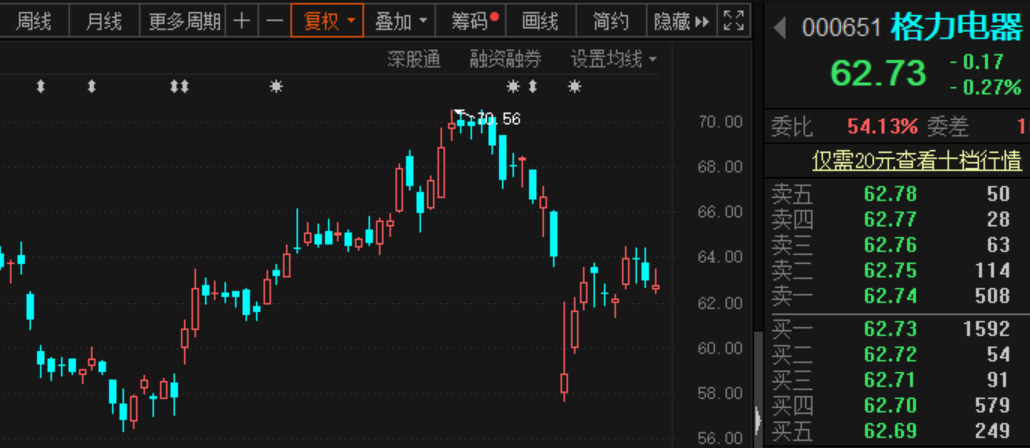The width and height of the screenshot is (1030, 448).
Task: Click the first double-arrow marker above the chart
Action: 41,87
